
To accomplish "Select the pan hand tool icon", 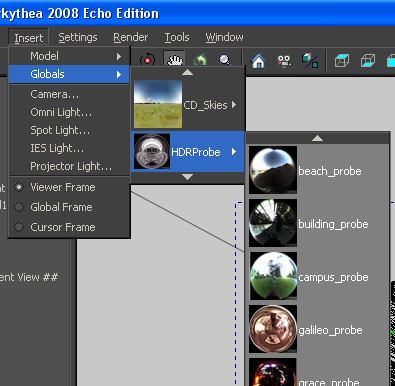I will (175, 60).
